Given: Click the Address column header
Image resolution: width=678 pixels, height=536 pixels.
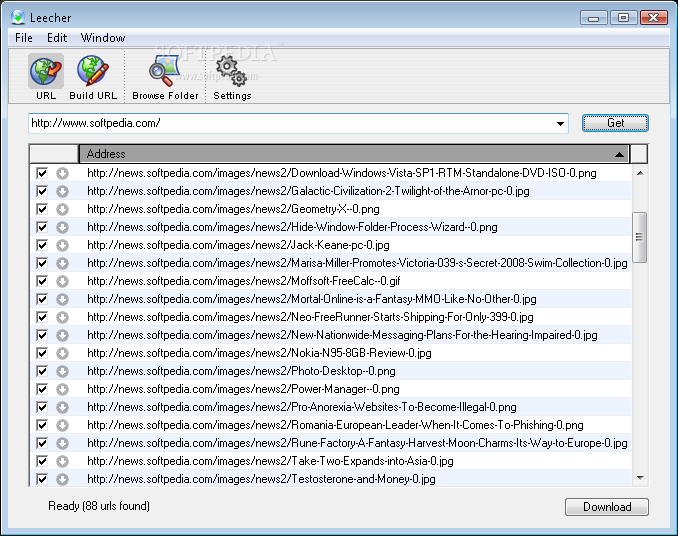Looking at the screenshot, I should pos(354,154).
